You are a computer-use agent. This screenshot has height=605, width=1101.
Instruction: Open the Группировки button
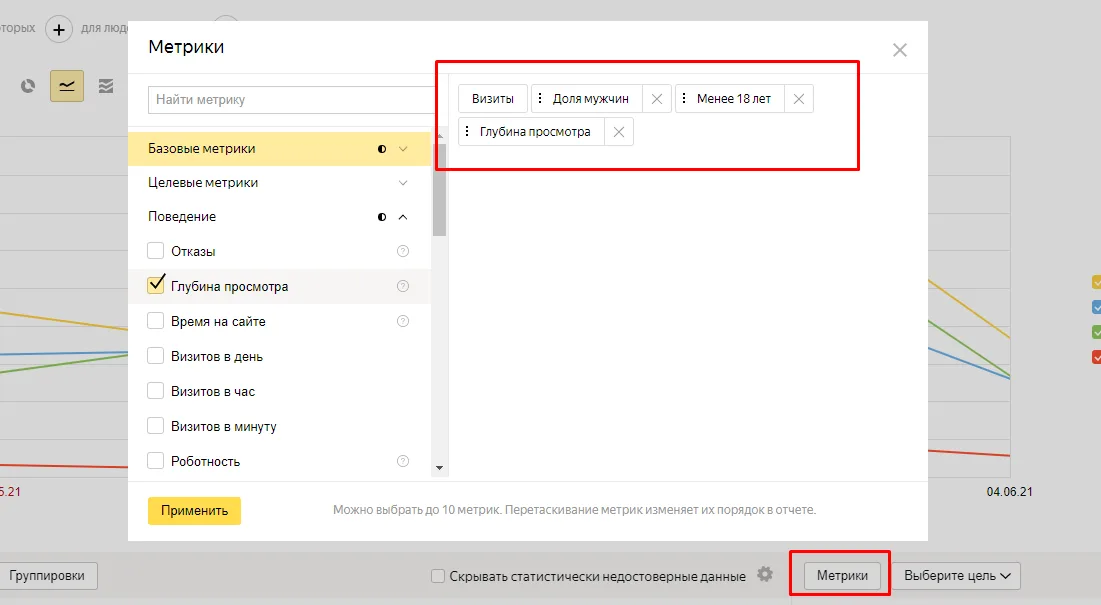click(47, 576)
